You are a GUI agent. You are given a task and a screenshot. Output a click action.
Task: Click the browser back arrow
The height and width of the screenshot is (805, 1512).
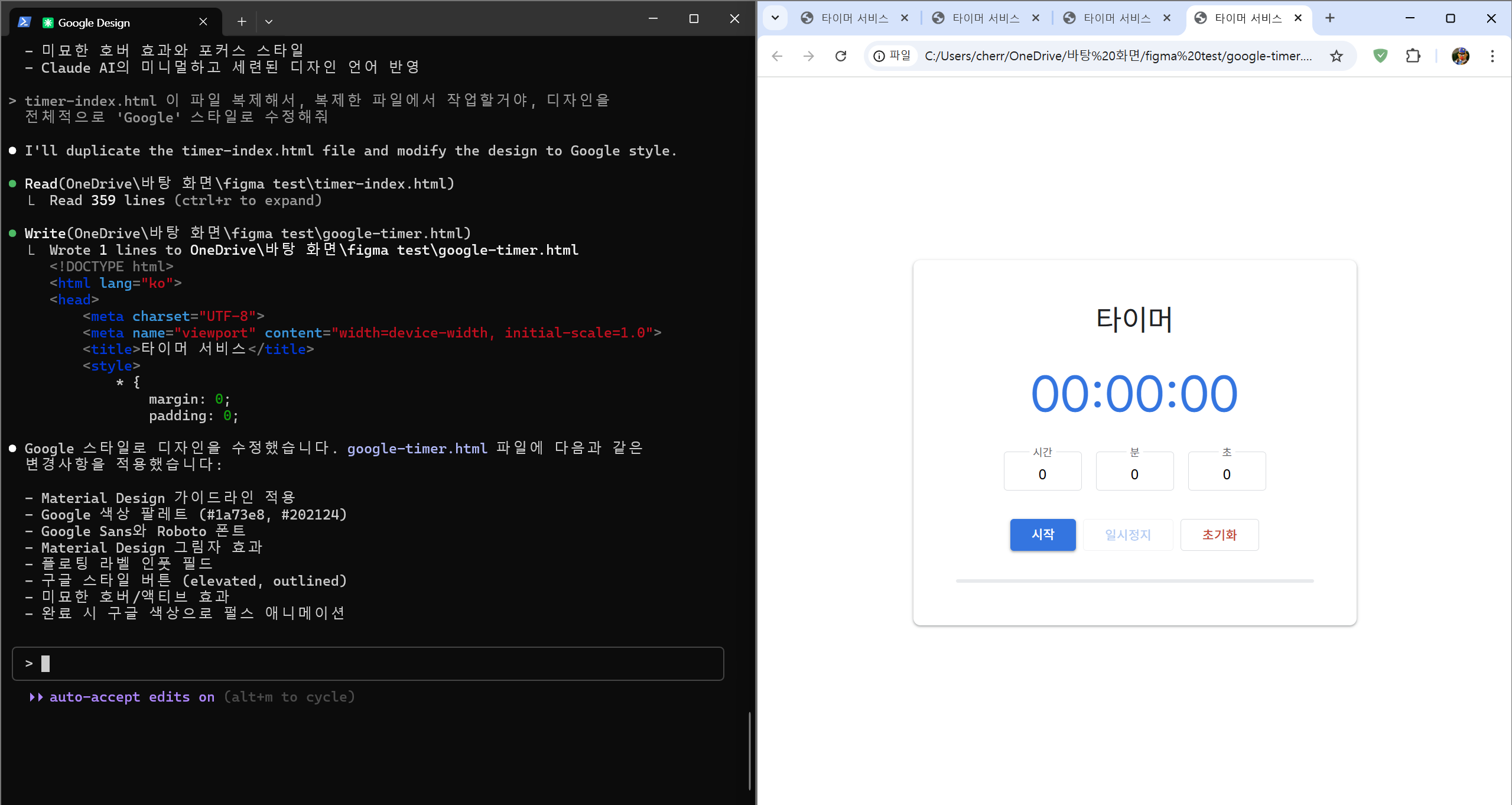[777, 56]
